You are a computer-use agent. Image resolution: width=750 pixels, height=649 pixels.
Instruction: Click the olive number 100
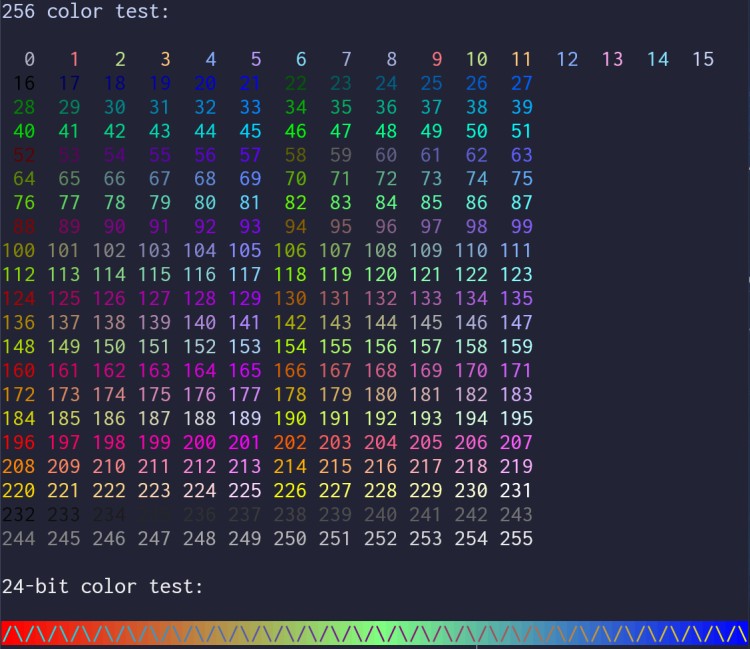pyautogui.click(x=19, y=251)
